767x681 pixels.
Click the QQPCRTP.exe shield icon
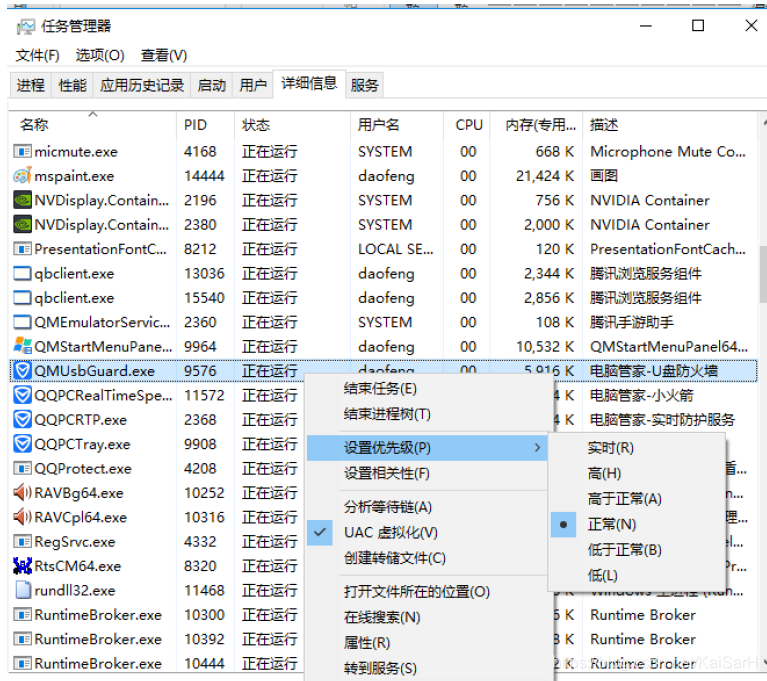tap(22, 420)
